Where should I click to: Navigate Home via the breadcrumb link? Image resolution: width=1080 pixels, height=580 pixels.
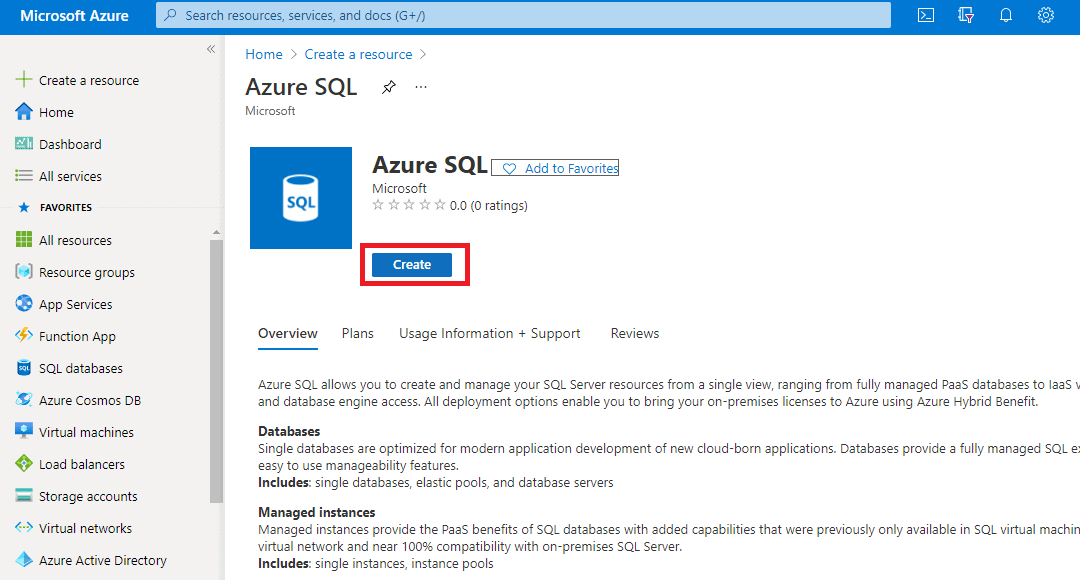[263, 53]
